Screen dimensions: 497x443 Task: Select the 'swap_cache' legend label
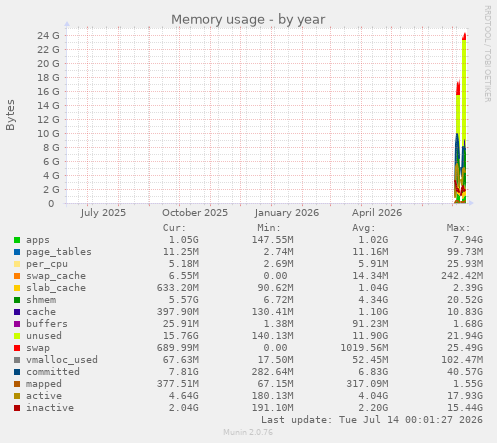coord(56,276)
